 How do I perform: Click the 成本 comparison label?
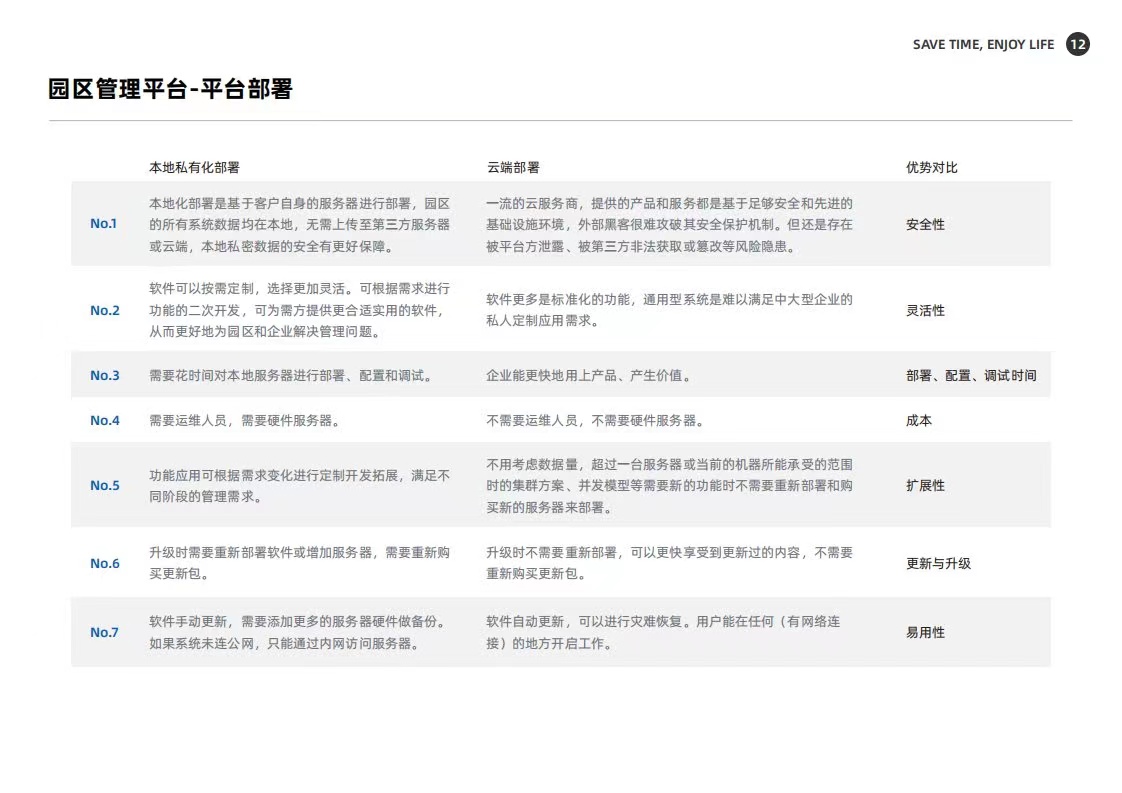tap(918, 421)
